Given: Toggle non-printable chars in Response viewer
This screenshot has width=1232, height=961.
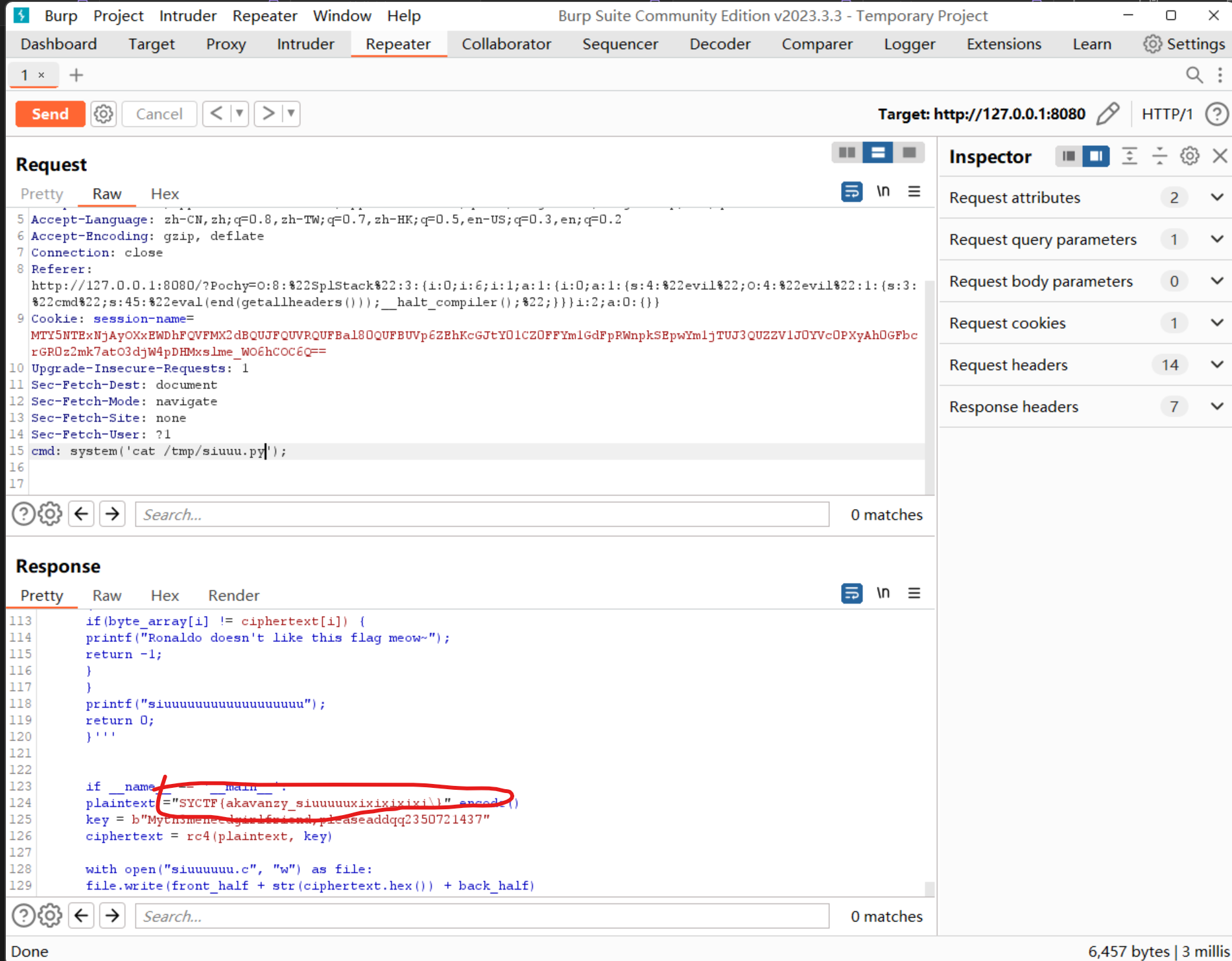Looking at the screenshot, I should click(x=883, y=593).
